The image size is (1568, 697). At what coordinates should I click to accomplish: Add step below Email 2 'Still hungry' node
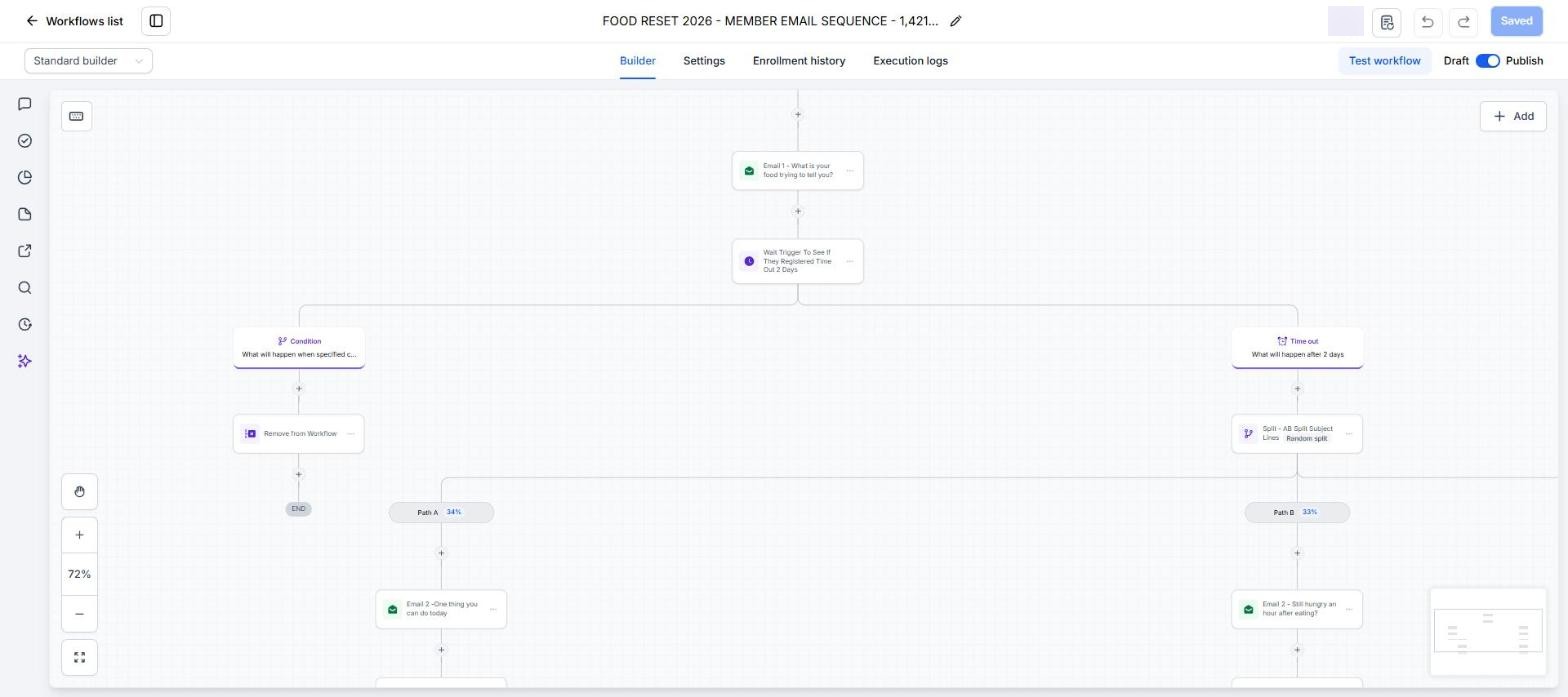[1297, 650]
